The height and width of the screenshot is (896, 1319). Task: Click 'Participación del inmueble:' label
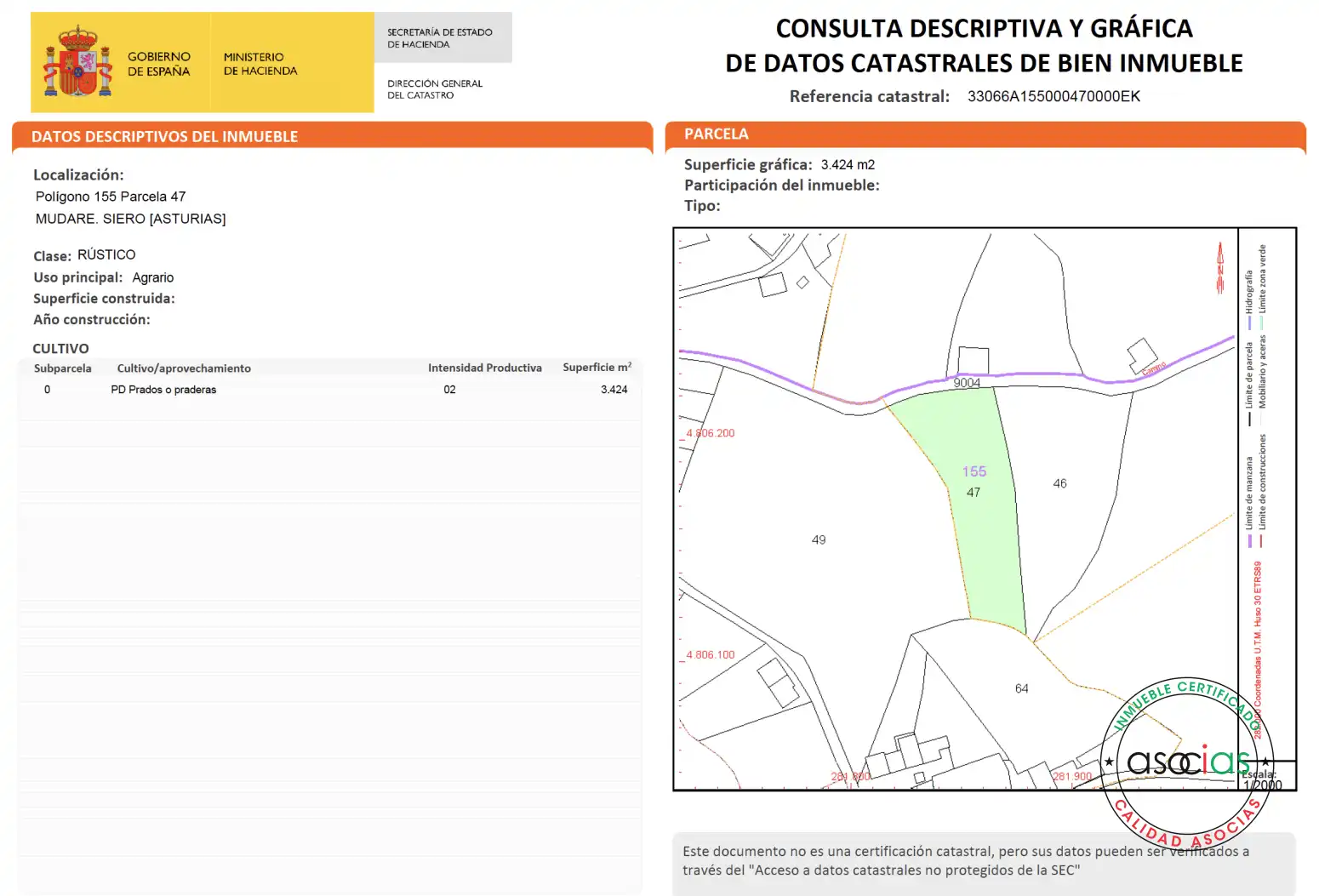782,185
